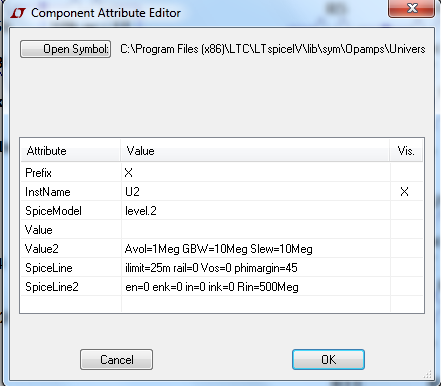Viewport: 441px width, 386px height.
Task: Dismiss the dialog with Cancel
Action: click(x=116, y=359)
